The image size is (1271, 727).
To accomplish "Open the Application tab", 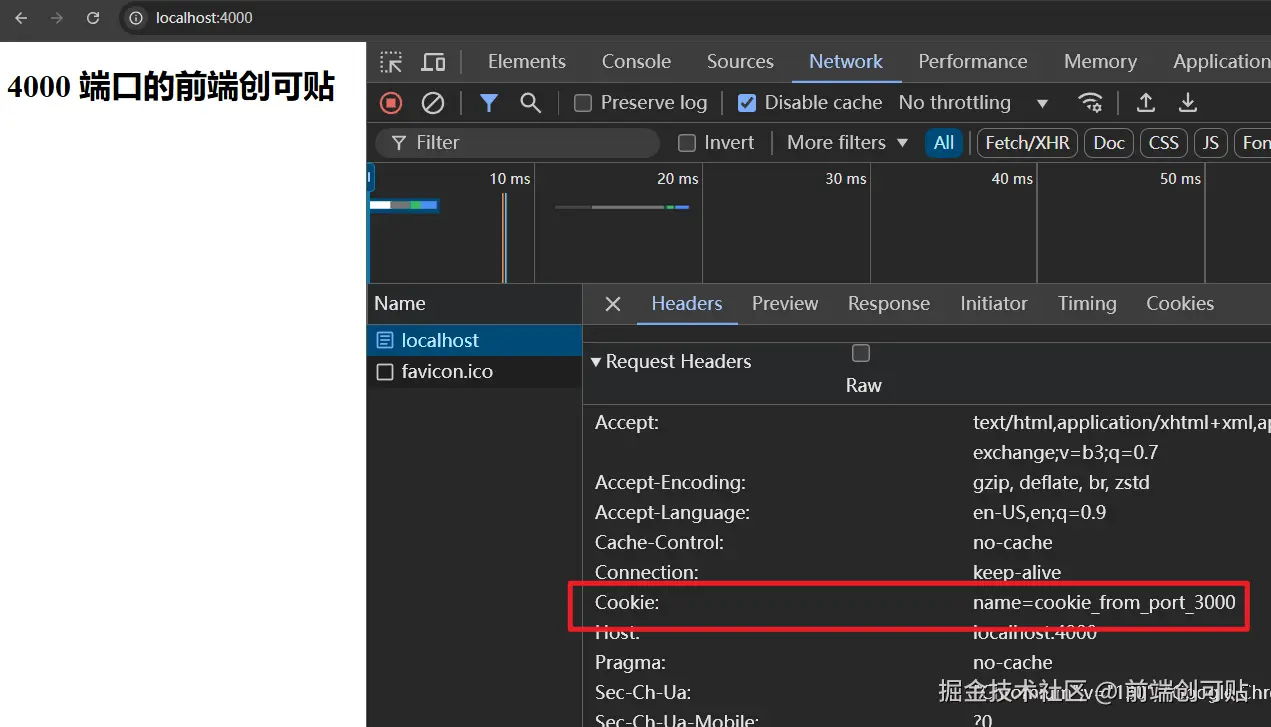I will click(x=1220, y=62).
